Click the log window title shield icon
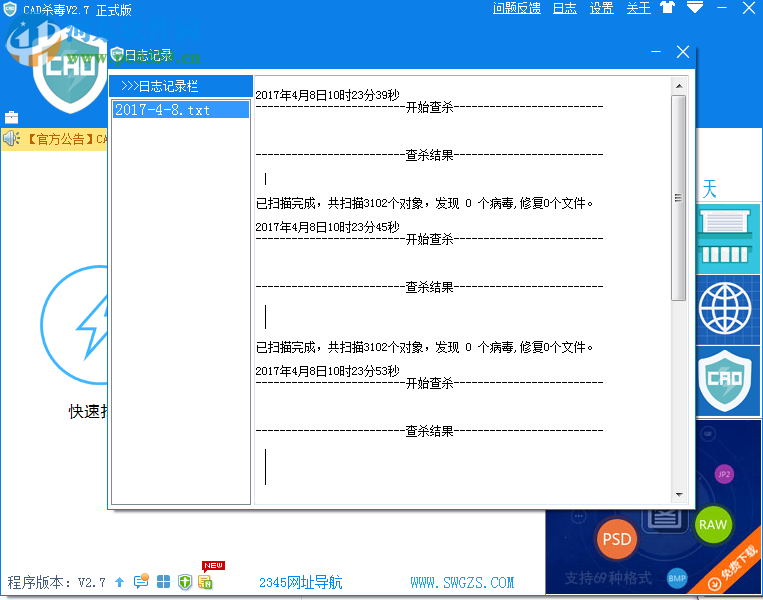 click(x=117, y=55)
